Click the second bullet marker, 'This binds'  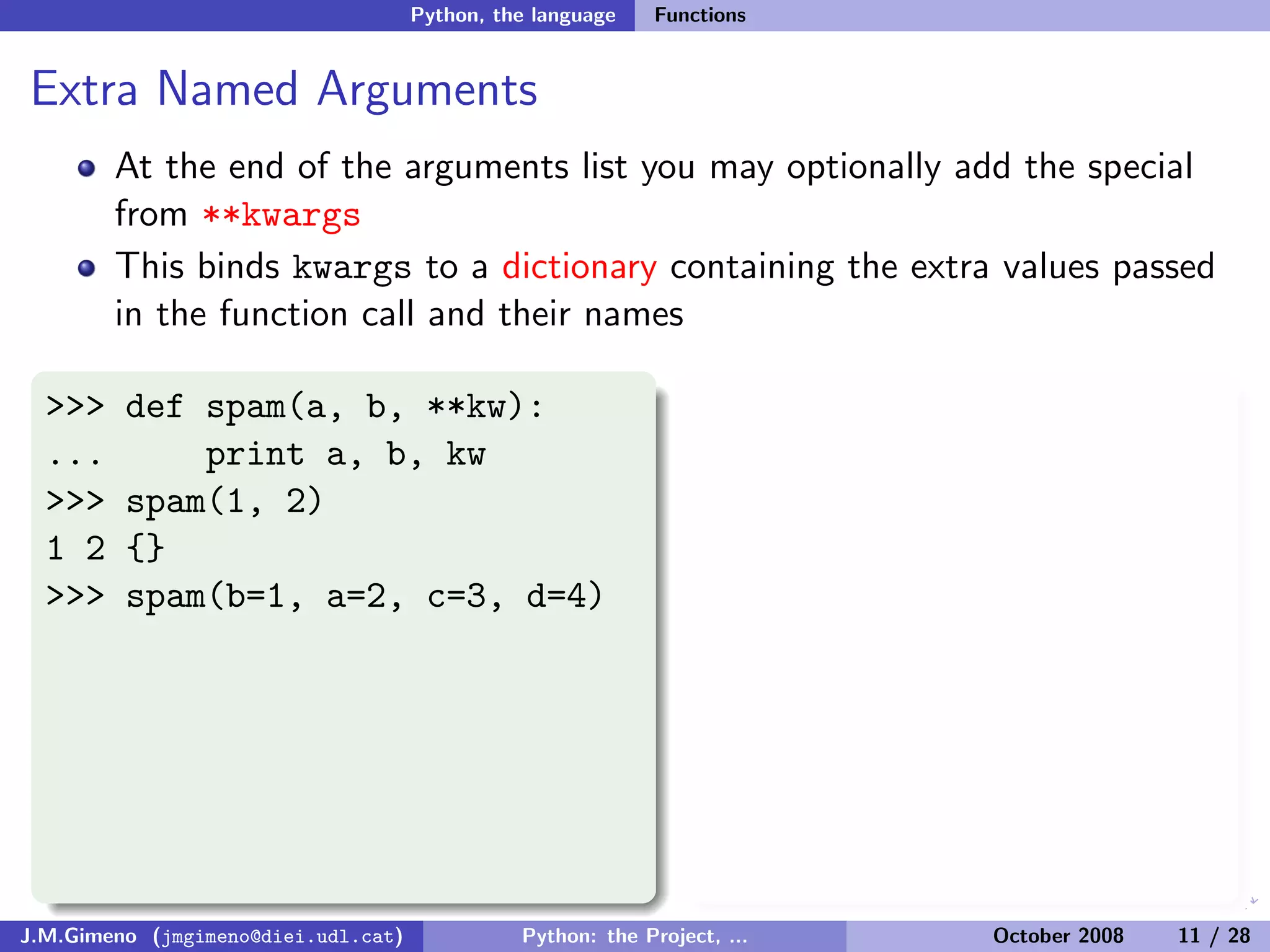coord(86,268)
